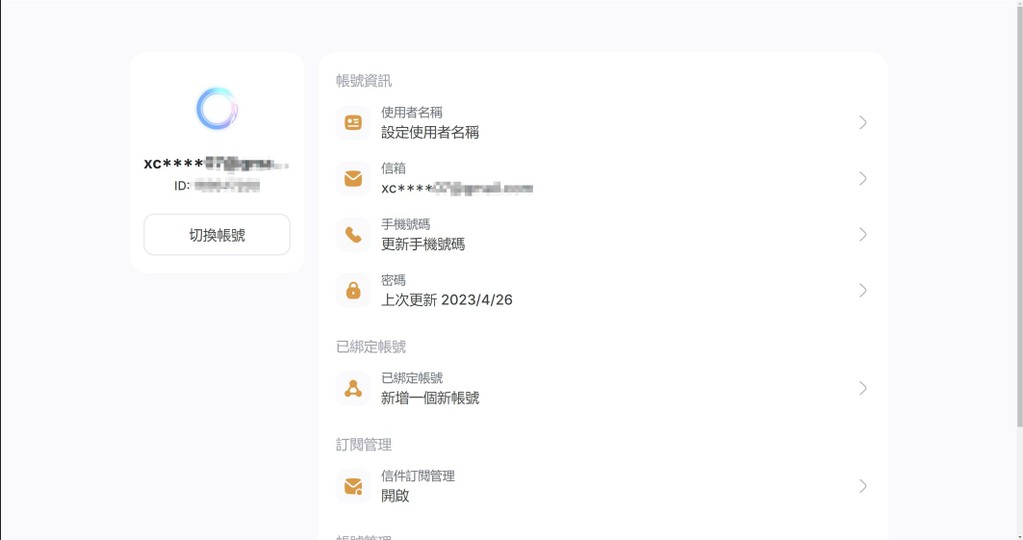Expand the 密碼 row chevron
Screen dimensions: 1023x540
click(x=862, y=291)
